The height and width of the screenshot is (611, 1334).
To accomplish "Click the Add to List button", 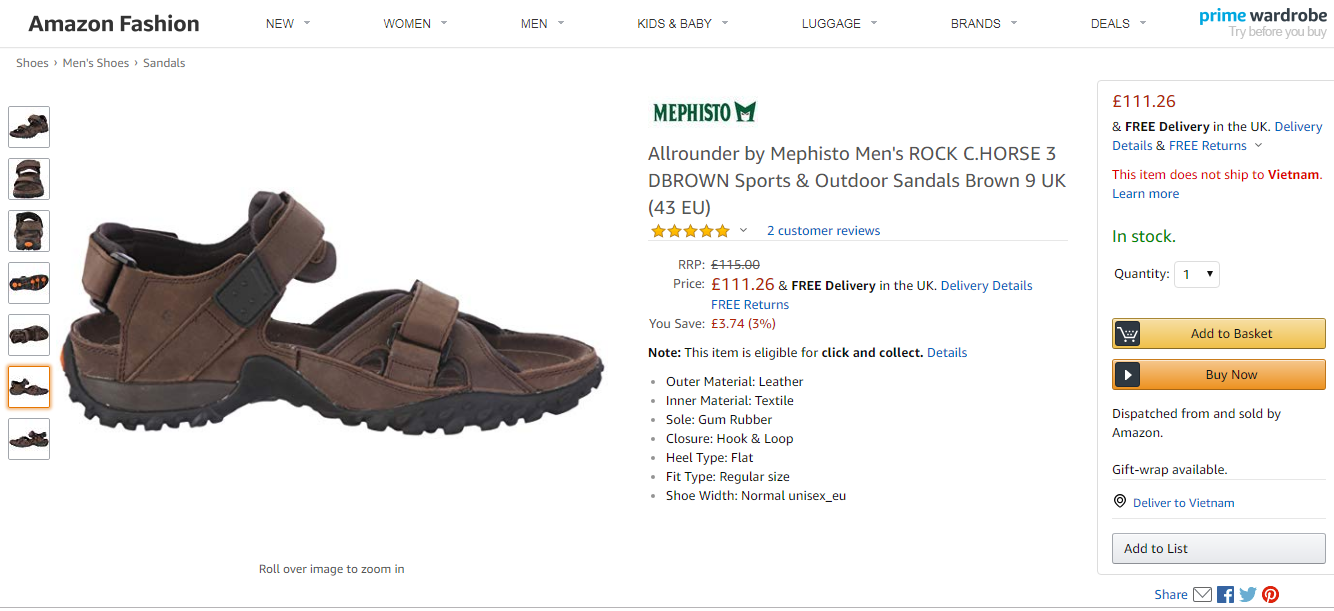I will [1218, 548].
